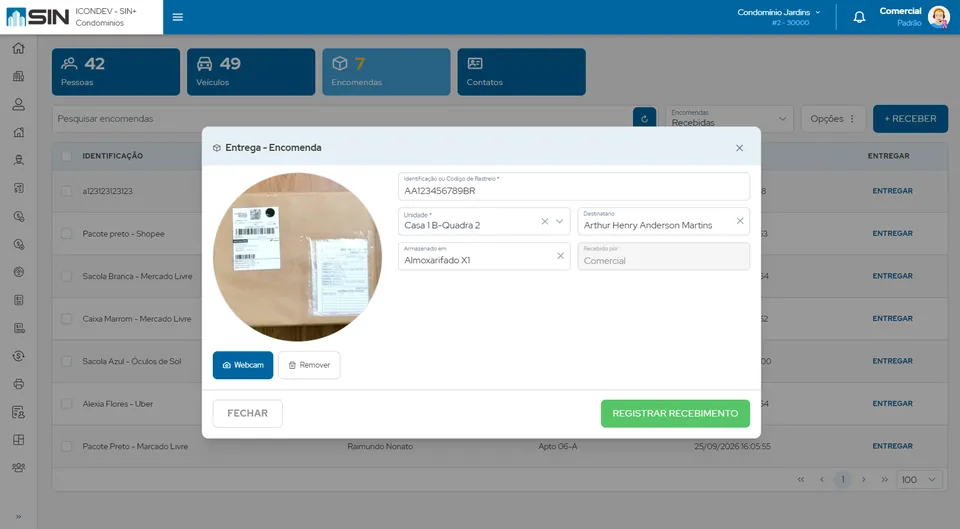Click the package photo thumbnail

(x=298, y=257)
